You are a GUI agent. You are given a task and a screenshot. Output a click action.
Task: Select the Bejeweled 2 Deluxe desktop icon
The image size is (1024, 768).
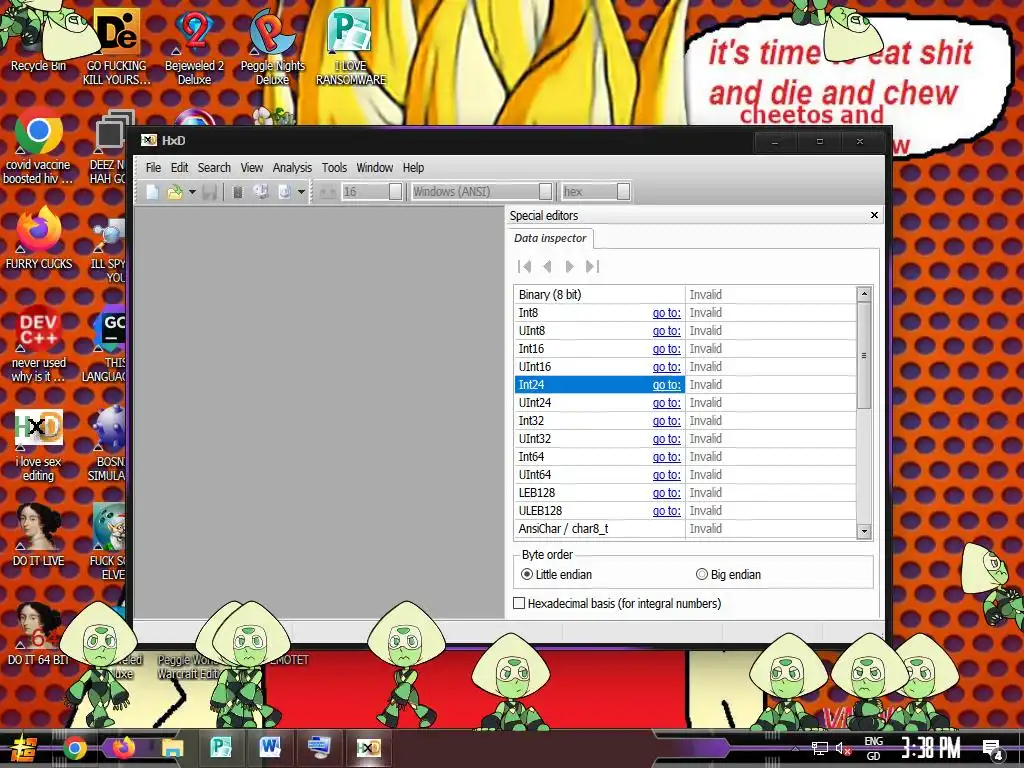point(195,47)
